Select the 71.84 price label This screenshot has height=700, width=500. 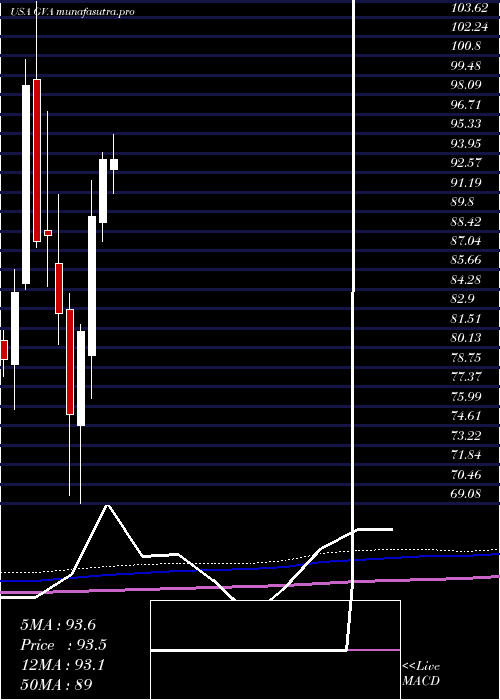(x=467, y=455)
